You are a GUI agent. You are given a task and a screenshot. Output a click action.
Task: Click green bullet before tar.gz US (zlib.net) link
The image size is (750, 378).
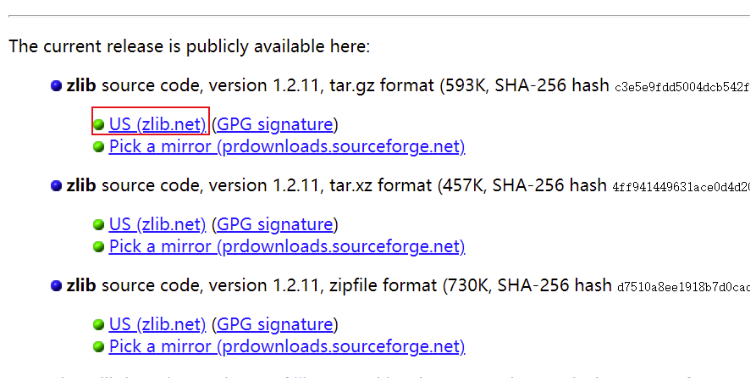coord(99,125)
